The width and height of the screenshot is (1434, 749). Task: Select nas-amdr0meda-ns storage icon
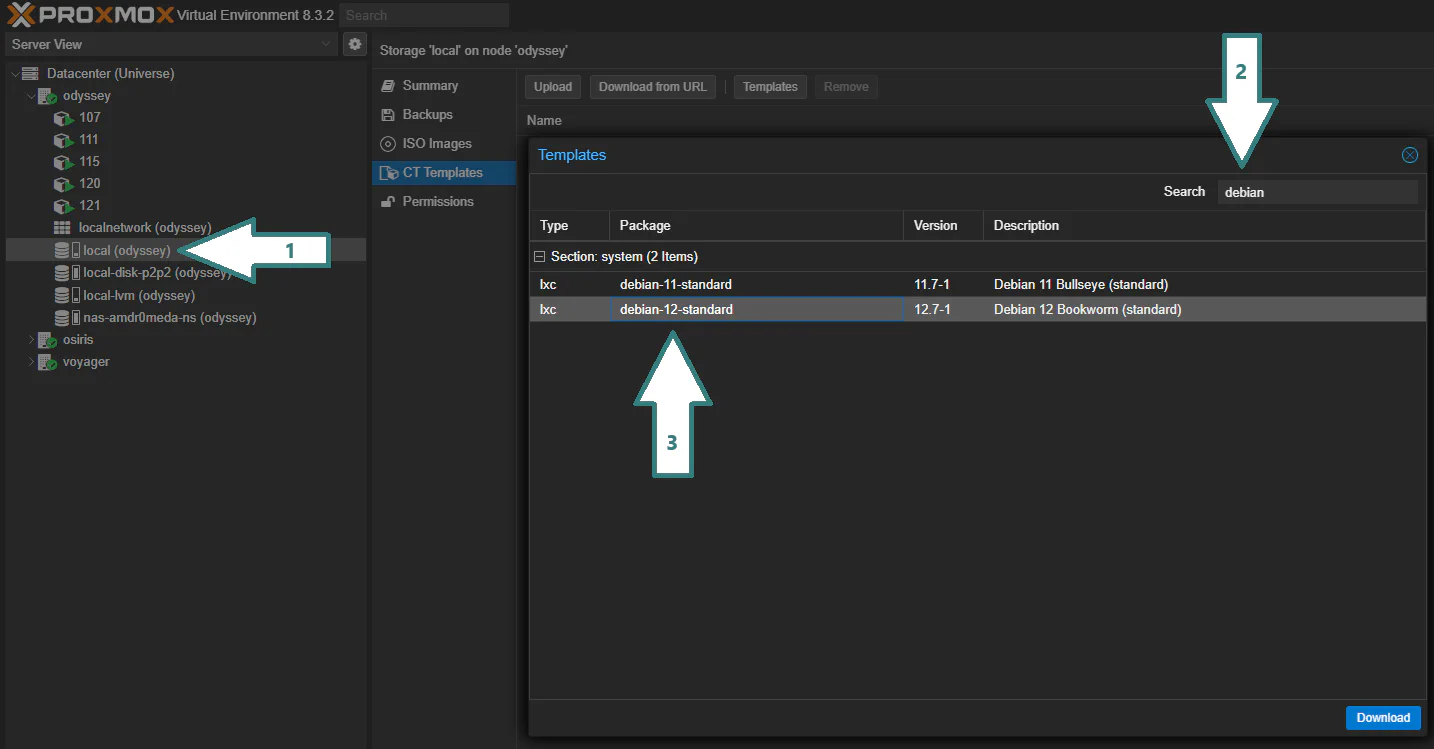point(67,318)
